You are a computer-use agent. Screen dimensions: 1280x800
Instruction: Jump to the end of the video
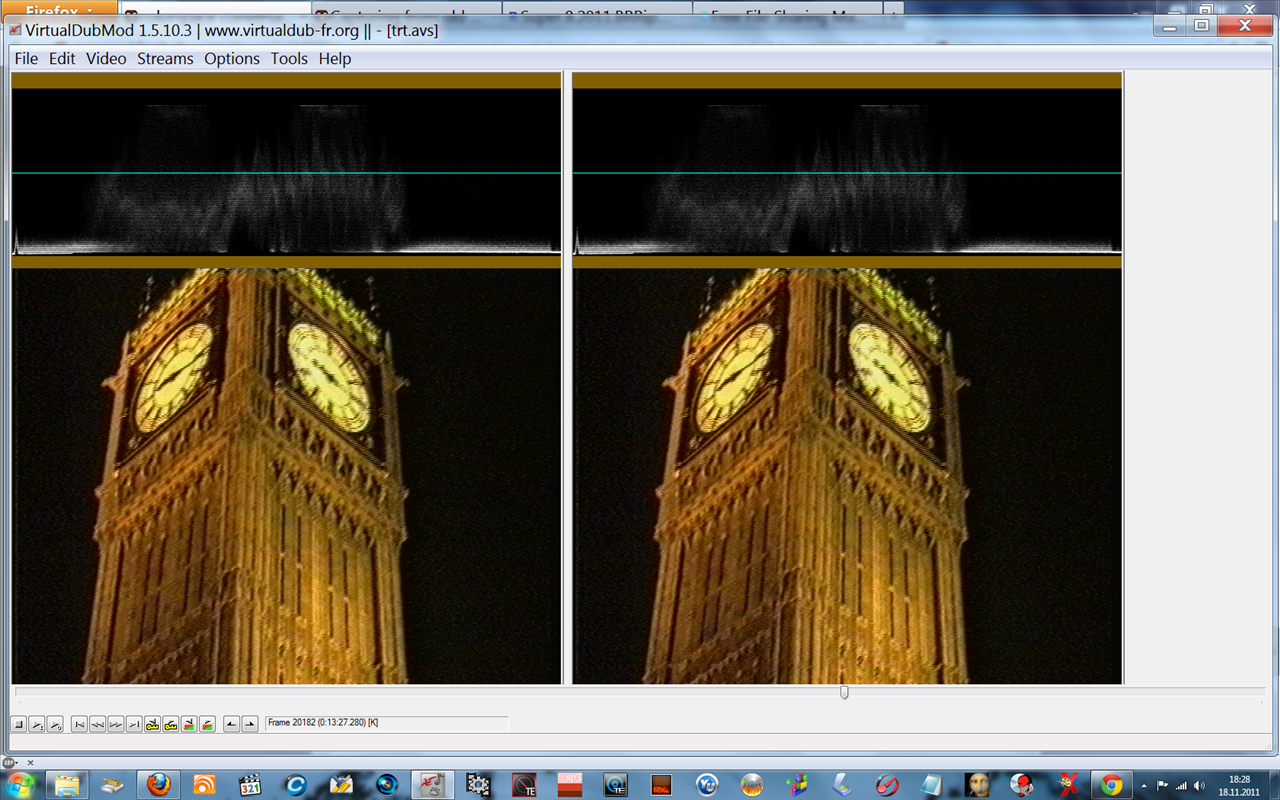click(134, 724)
